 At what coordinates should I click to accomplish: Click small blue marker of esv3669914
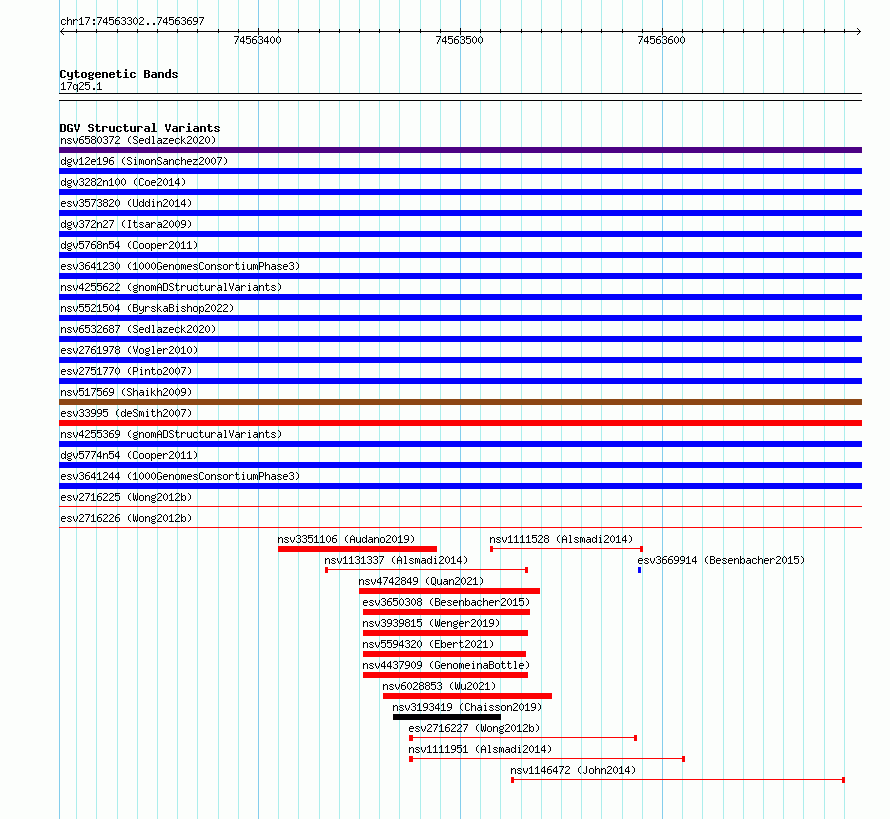point(640,570)
